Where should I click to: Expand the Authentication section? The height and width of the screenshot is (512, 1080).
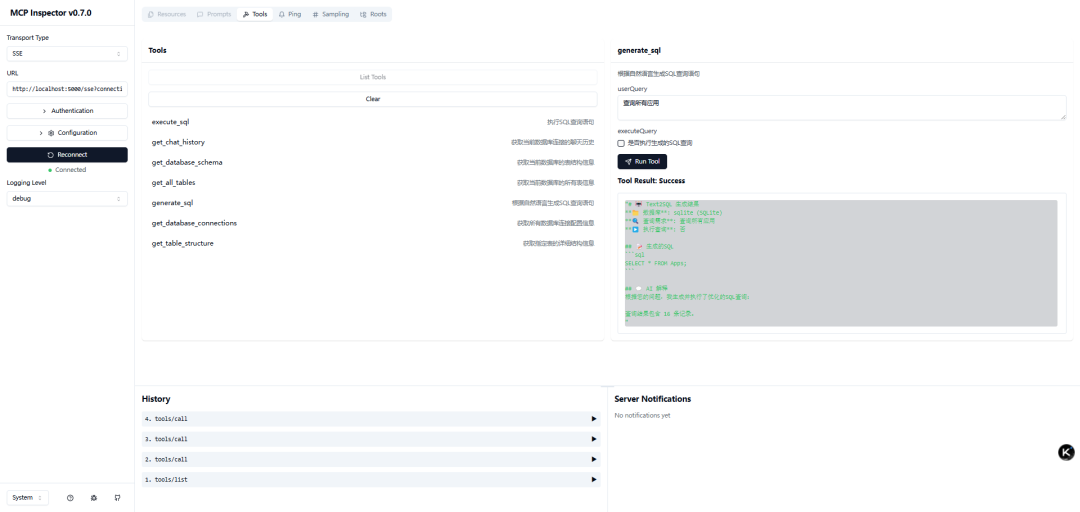pyautogui.click(x=67, y=111)
